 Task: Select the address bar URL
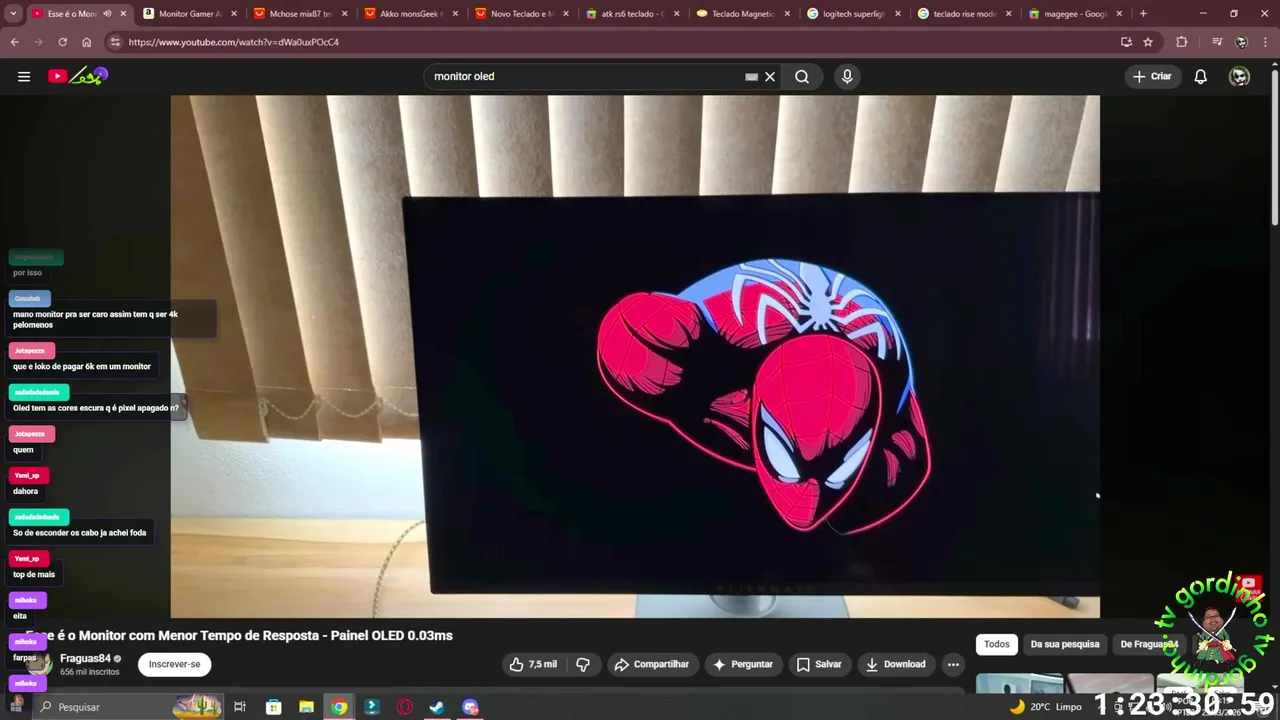point(234,42)
